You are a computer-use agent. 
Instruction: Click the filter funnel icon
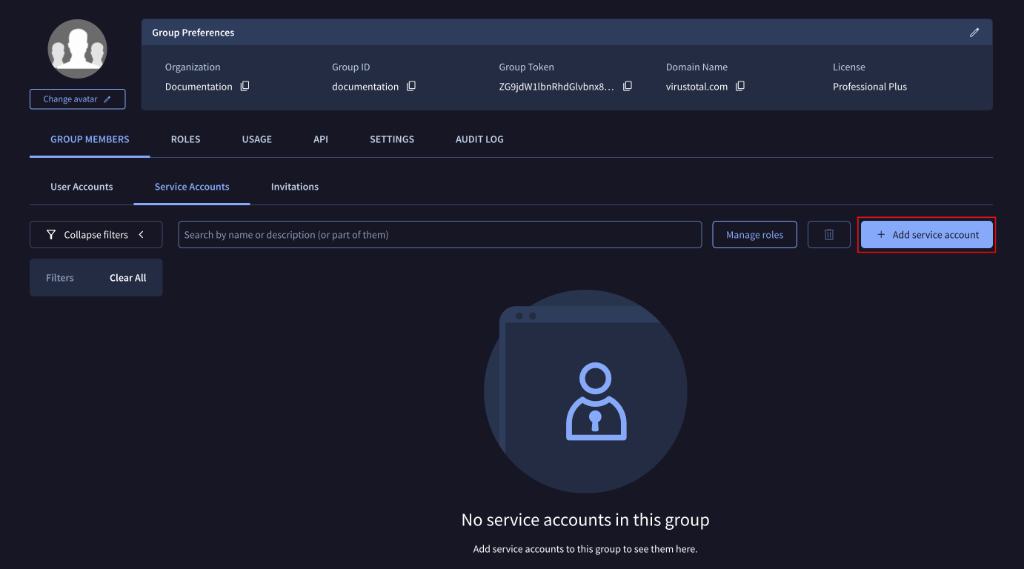51,235
